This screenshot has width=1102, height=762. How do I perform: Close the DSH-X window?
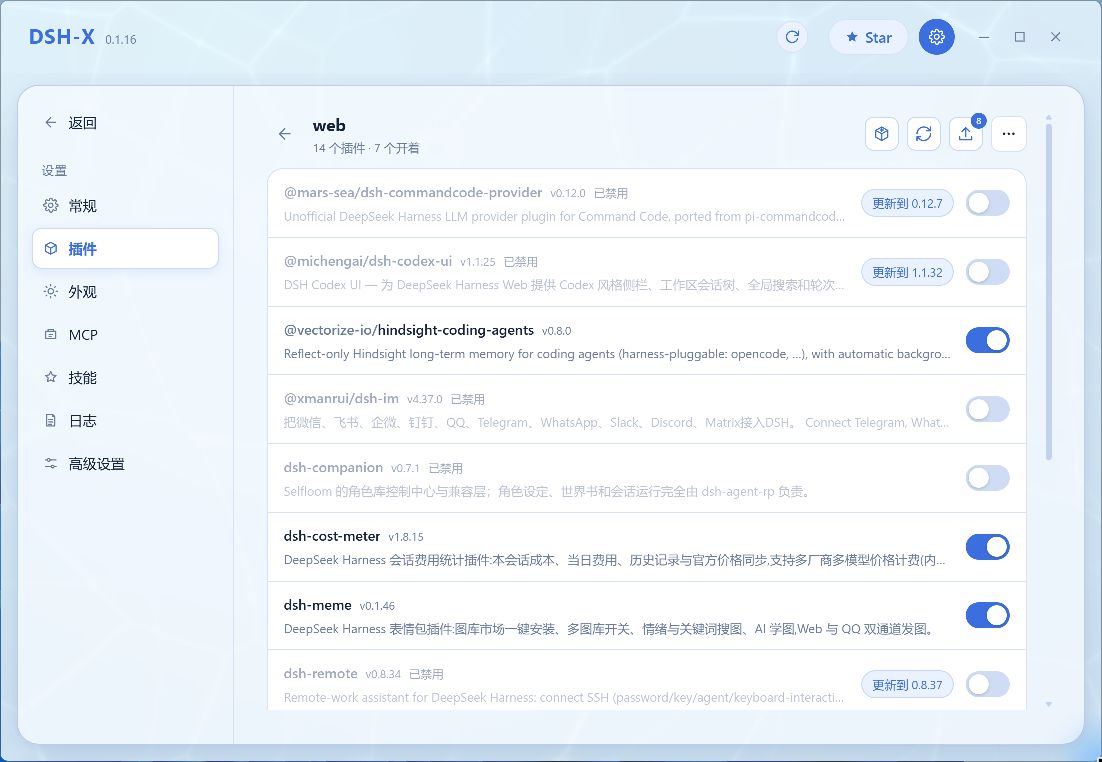point(1056,37)
